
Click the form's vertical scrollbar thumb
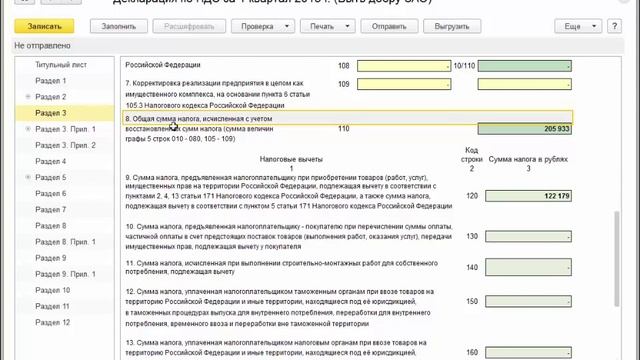point(617,259)
